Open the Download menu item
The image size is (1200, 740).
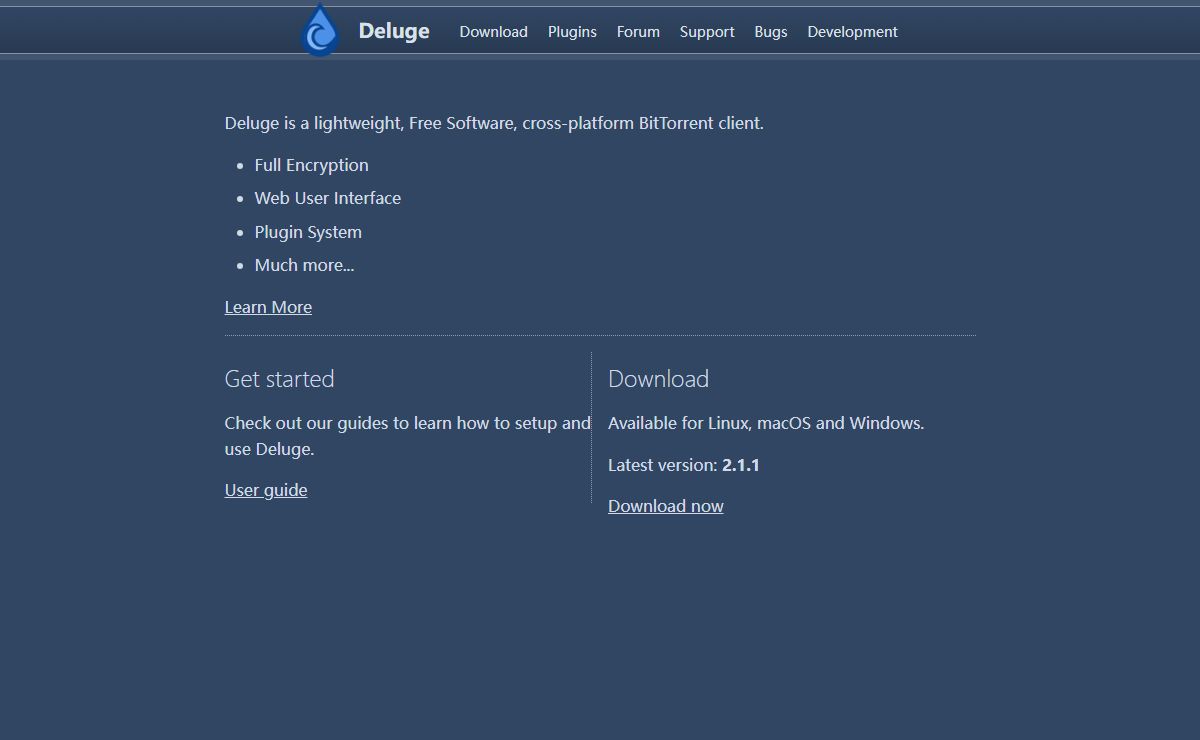coord(493,32)
